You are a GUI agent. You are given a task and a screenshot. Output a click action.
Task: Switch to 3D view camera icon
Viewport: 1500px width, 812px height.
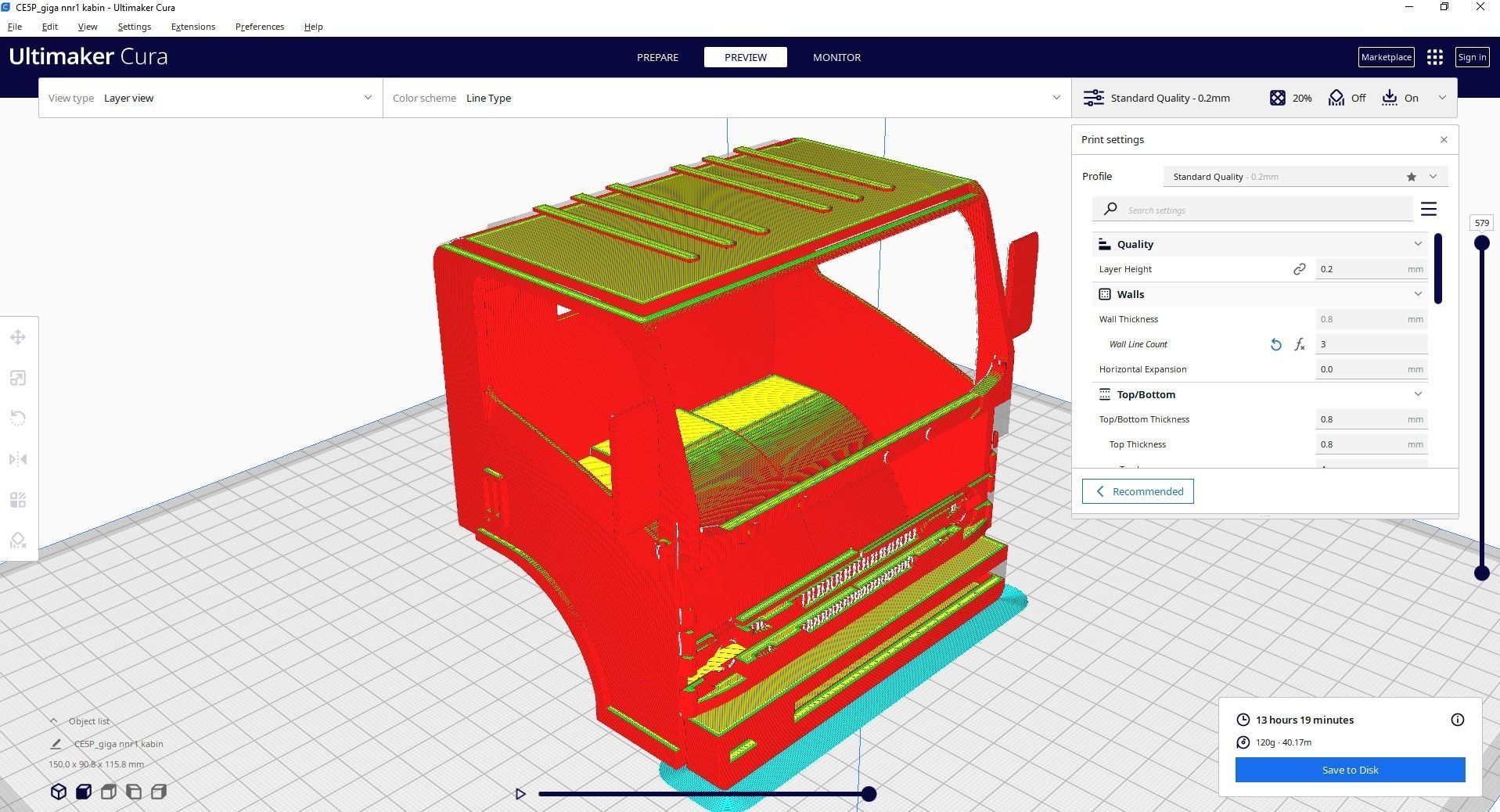(59, 792)
